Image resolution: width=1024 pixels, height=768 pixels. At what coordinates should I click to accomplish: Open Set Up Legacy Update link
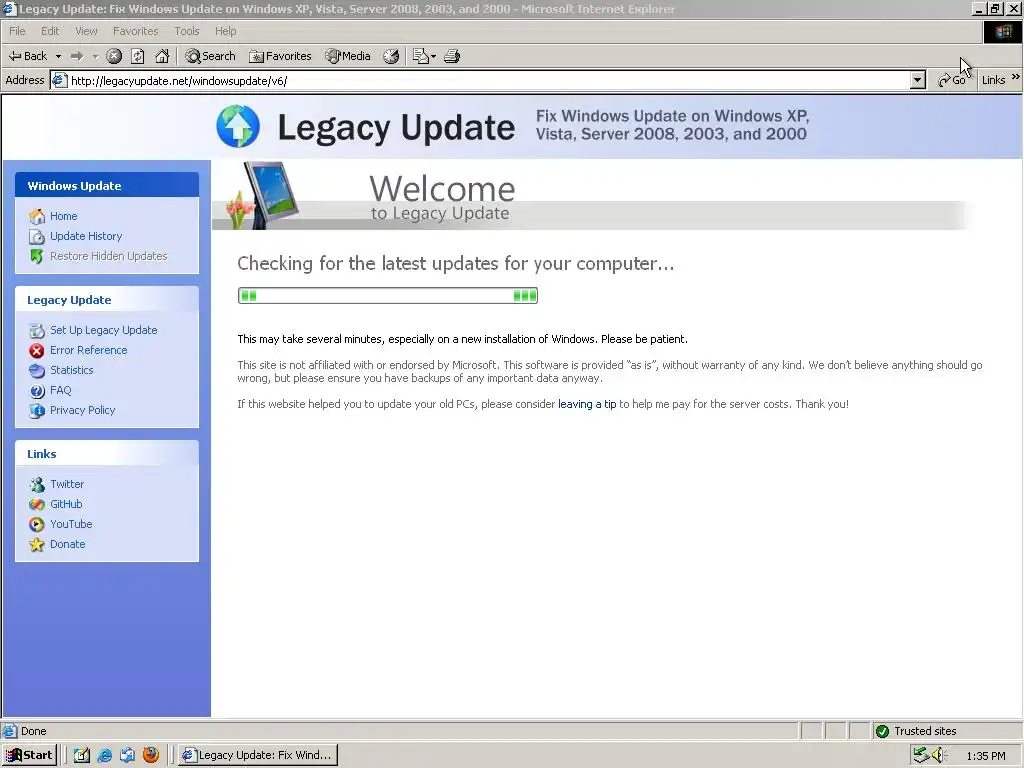tap(104, 330)
